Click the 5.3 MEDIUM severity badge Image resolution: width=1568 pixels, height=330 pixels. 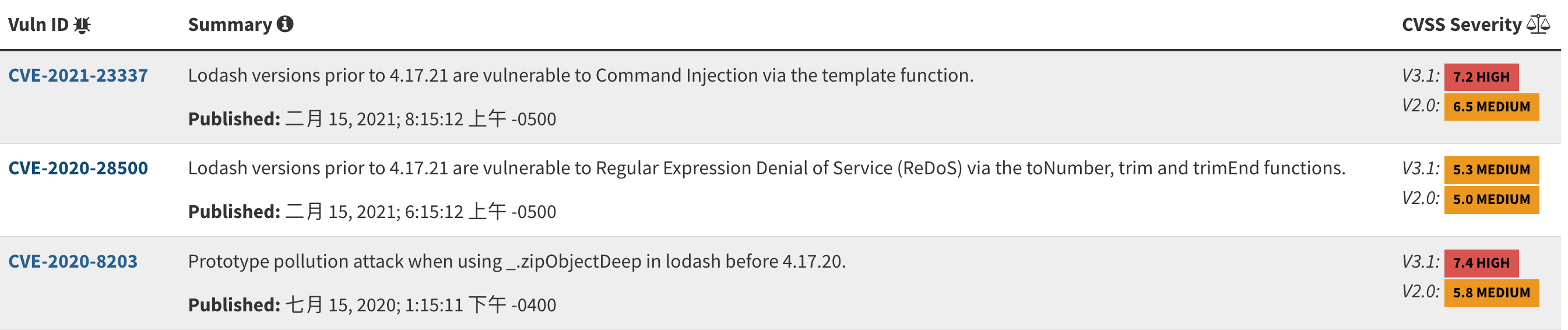[1491, 170]
